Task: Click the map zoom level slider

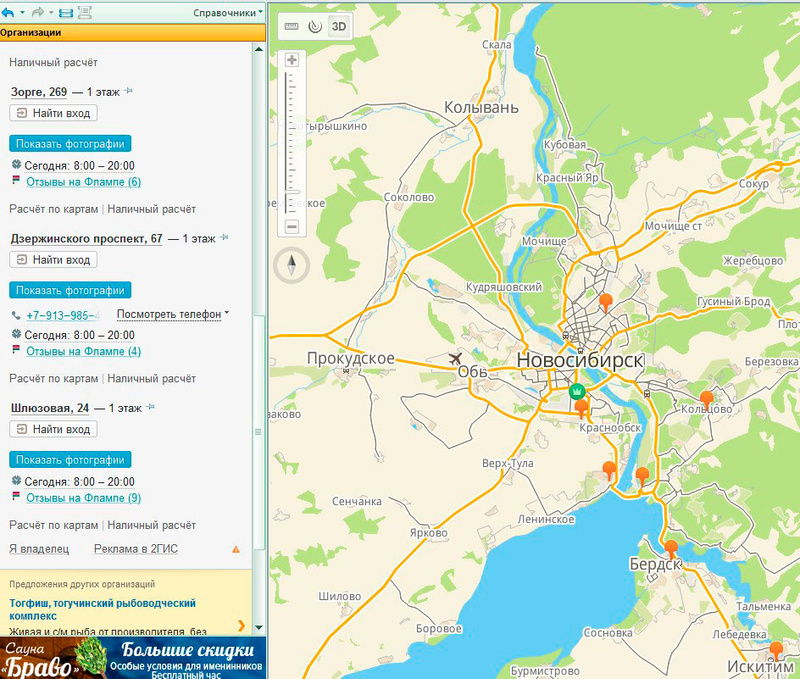Action: click(x=292, y=140)
